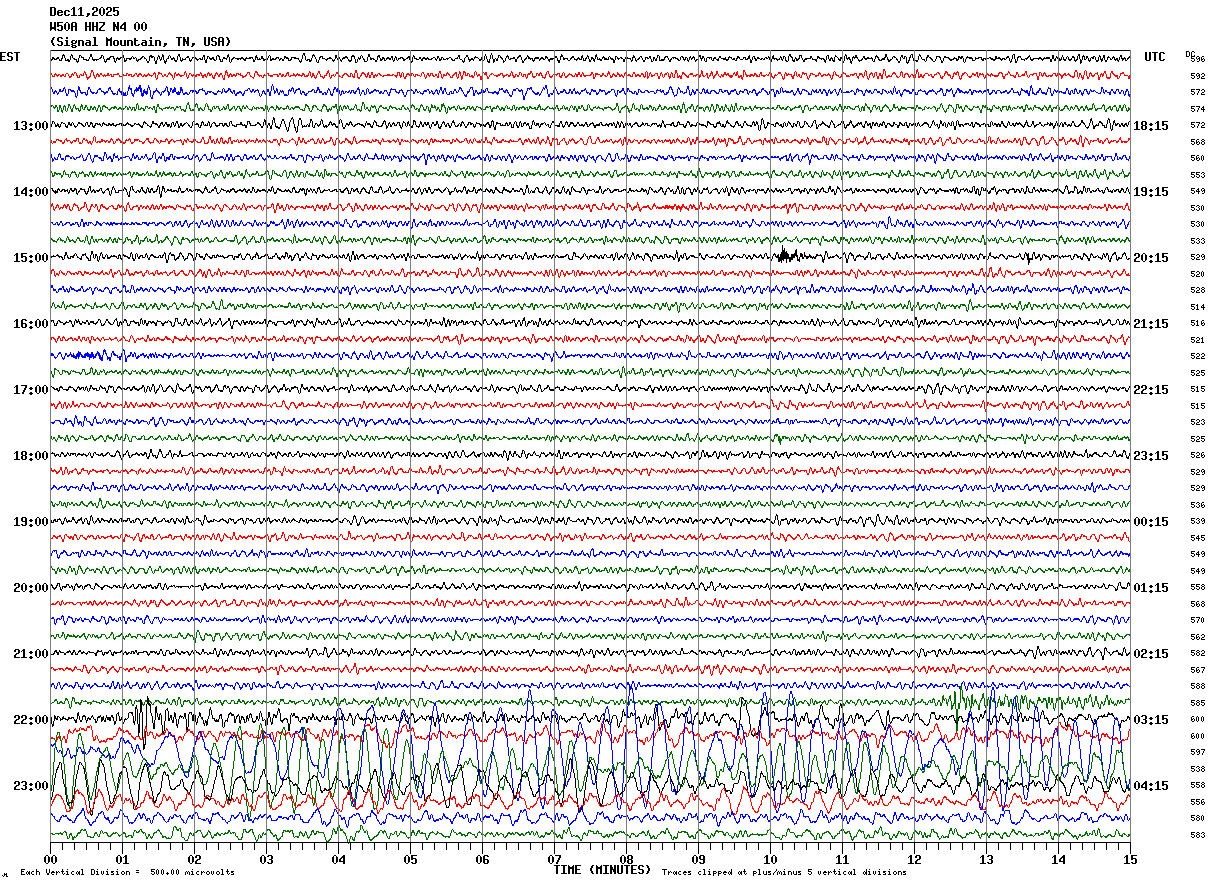Click minute 14 on the time axis
Screen dimensions: 1210x886
[1058, 859]
